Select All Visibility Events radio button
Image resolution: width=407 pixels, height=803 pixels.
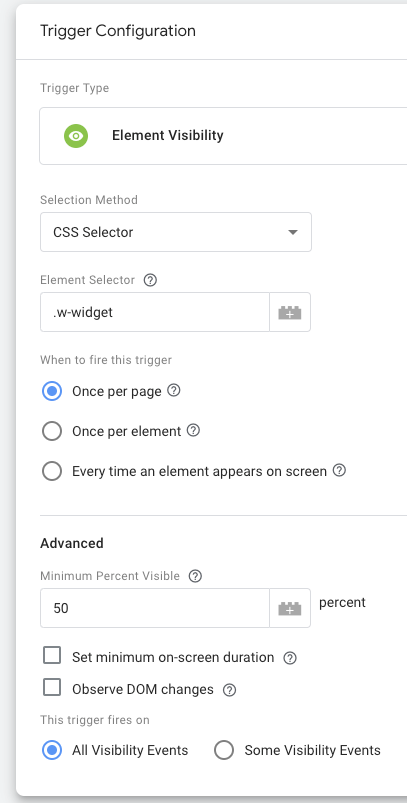(52, 751)
